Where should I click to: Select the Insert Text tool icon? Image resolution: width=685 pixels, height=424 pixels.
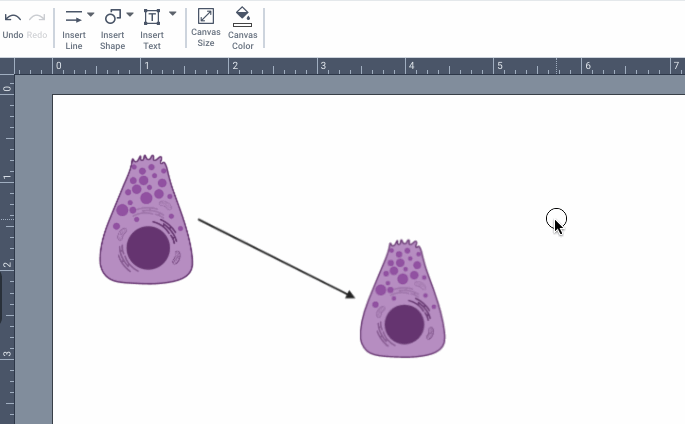pyautogui.click(x=151, y=17)
